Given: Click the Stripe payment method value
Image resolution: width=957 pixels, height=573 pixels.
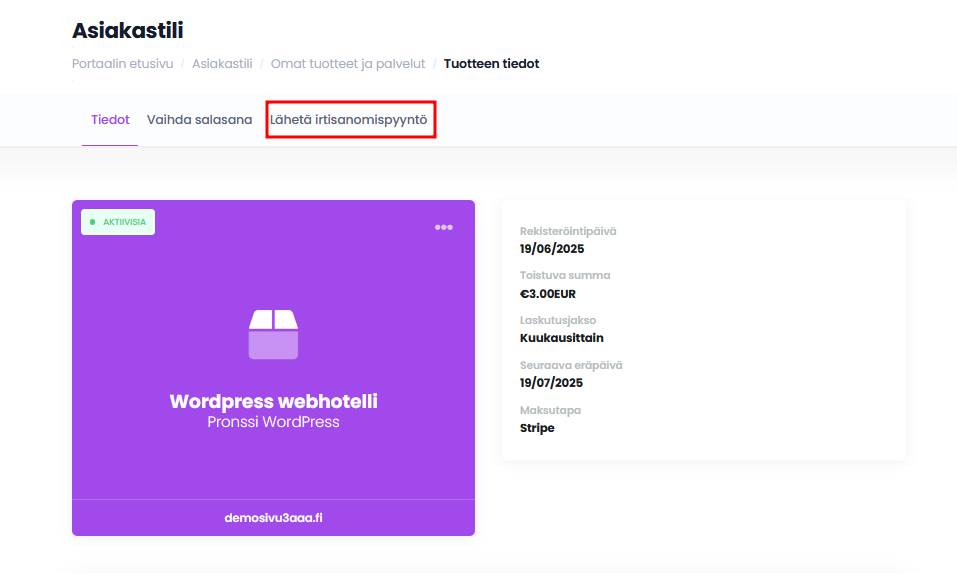Looking at the screenshot, I should (x=537, y=428).
